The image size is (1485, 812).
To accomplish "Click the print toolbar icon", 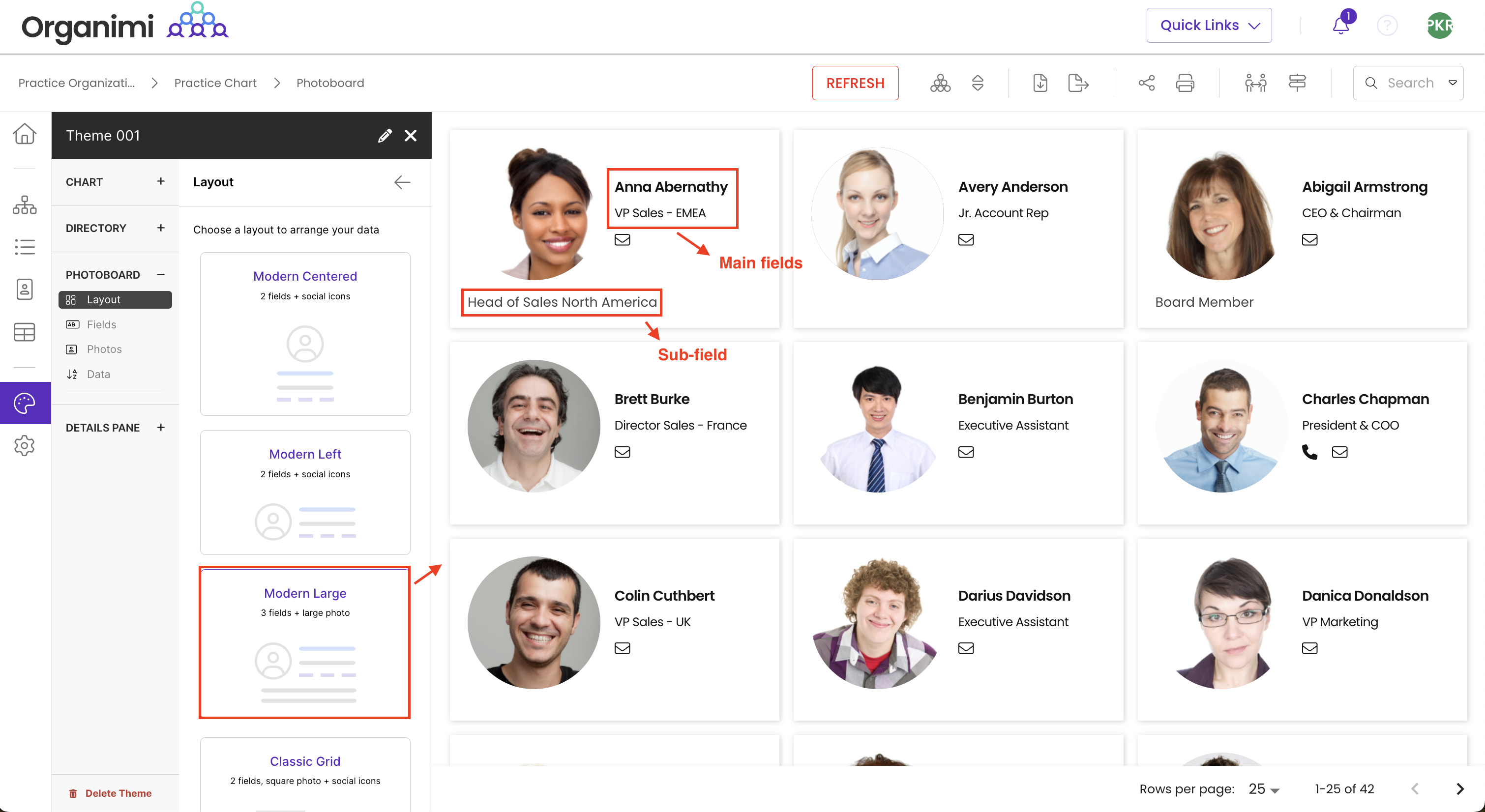I will tap(1185, 83).
